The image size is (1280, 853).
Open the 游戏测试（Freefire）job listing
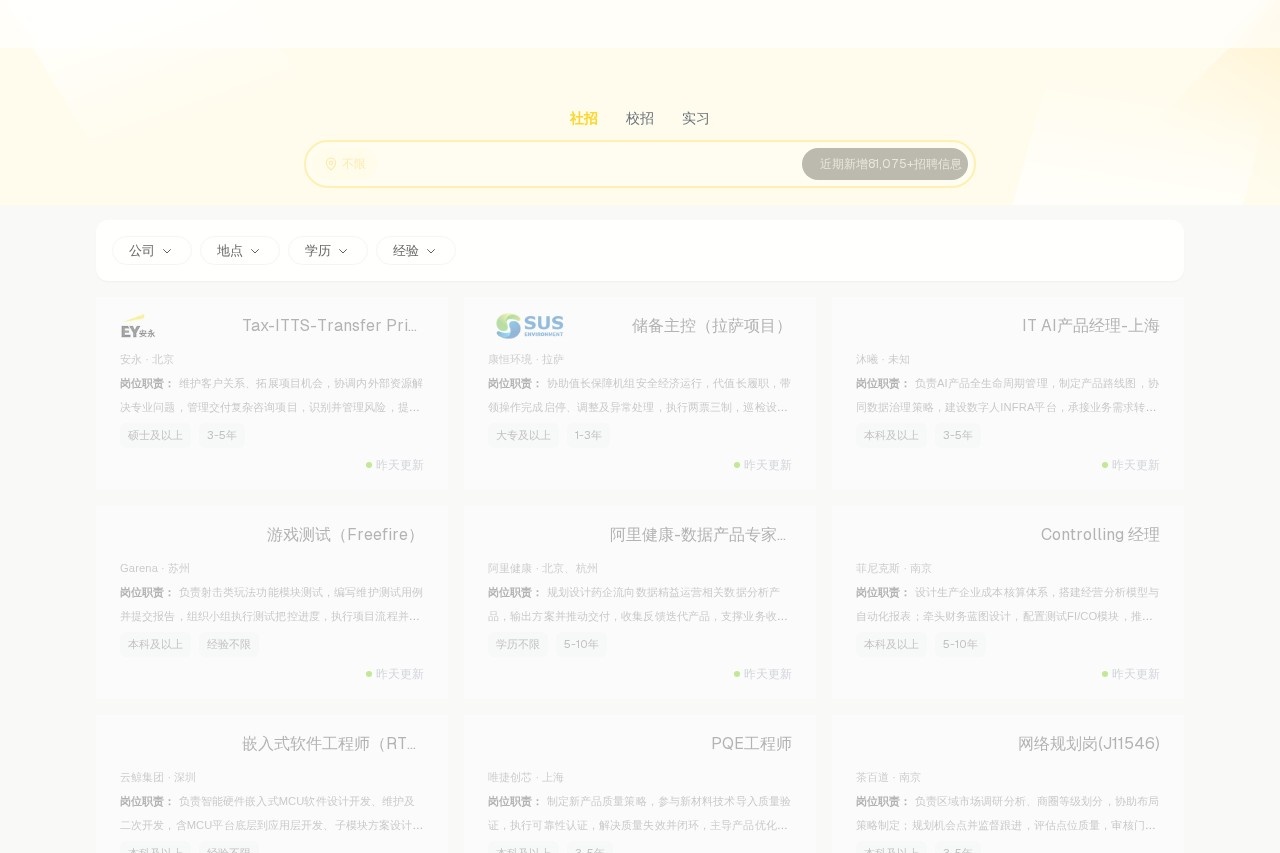pyautogui.click(x=345, y=535)
